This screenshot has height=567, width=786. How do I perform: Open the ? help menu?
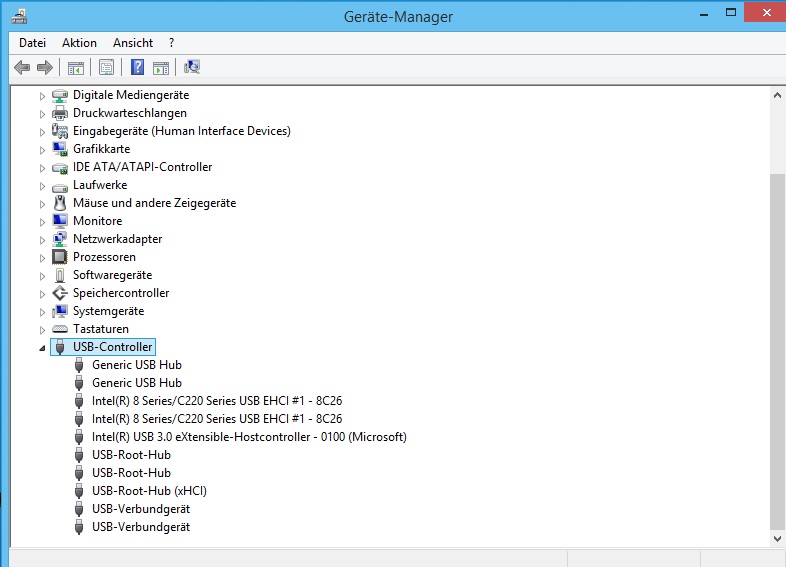pyautogui.click(x=171, y=43)
